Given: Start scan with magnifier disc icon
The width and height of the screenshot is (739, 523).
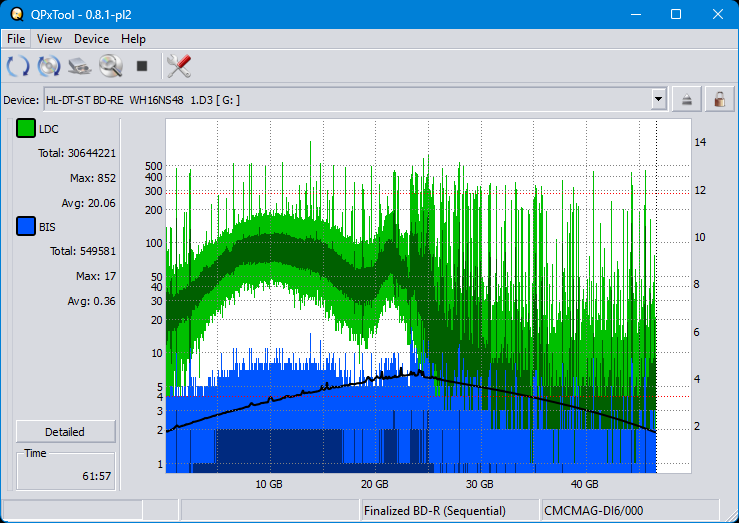Looking at the screenshot, I should pos(110,67).
